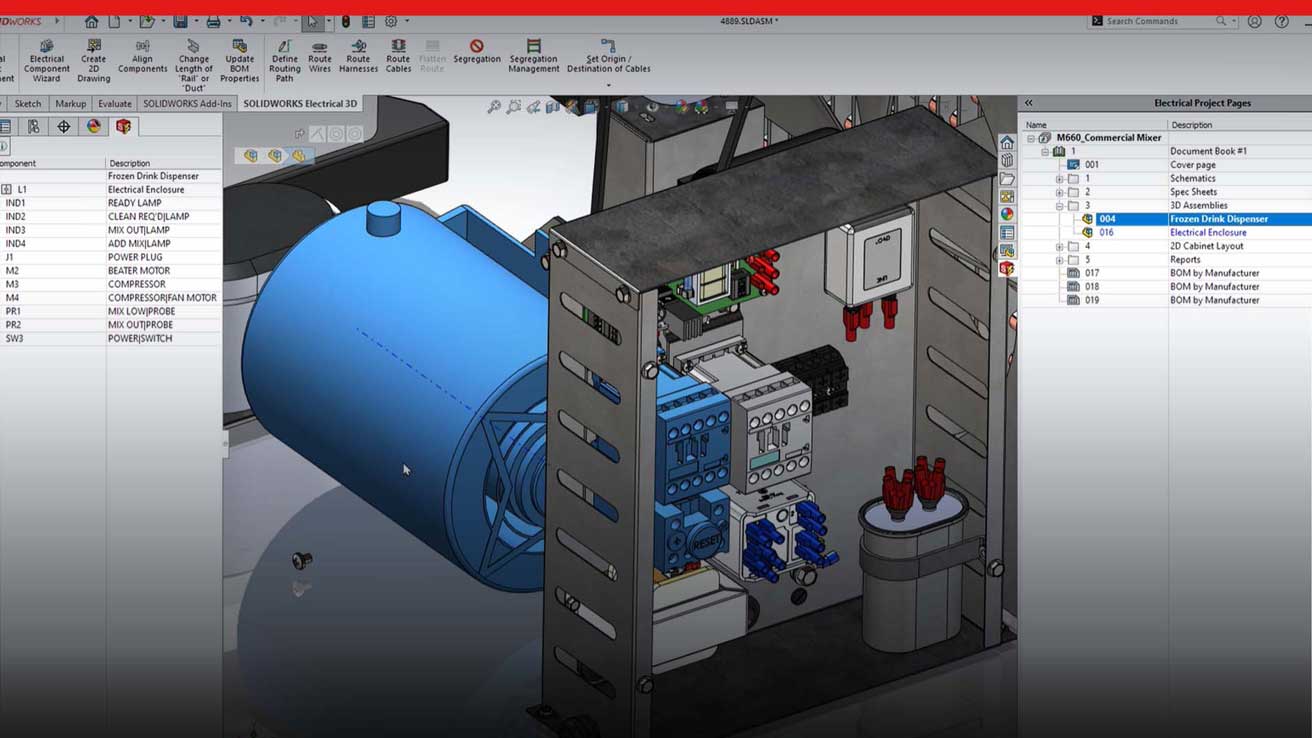The width and height of the screenshot is (1312, 738).
Task: Expand the L1 Electrical Enclosure component
Action: [6, 189]
